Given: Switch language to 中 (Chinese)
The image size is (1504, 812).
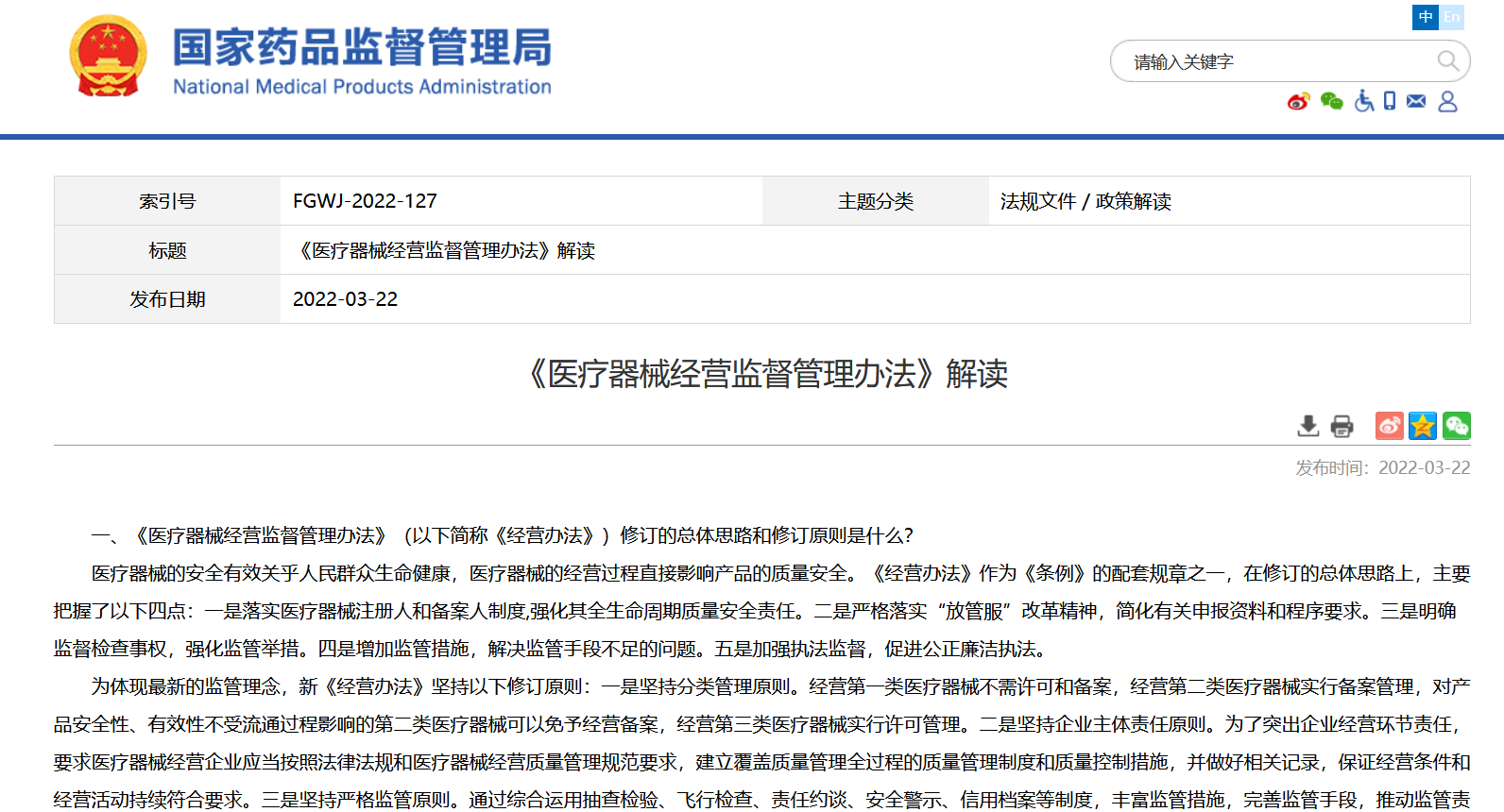Looking at the screenshot, I should coord(1425,17).
